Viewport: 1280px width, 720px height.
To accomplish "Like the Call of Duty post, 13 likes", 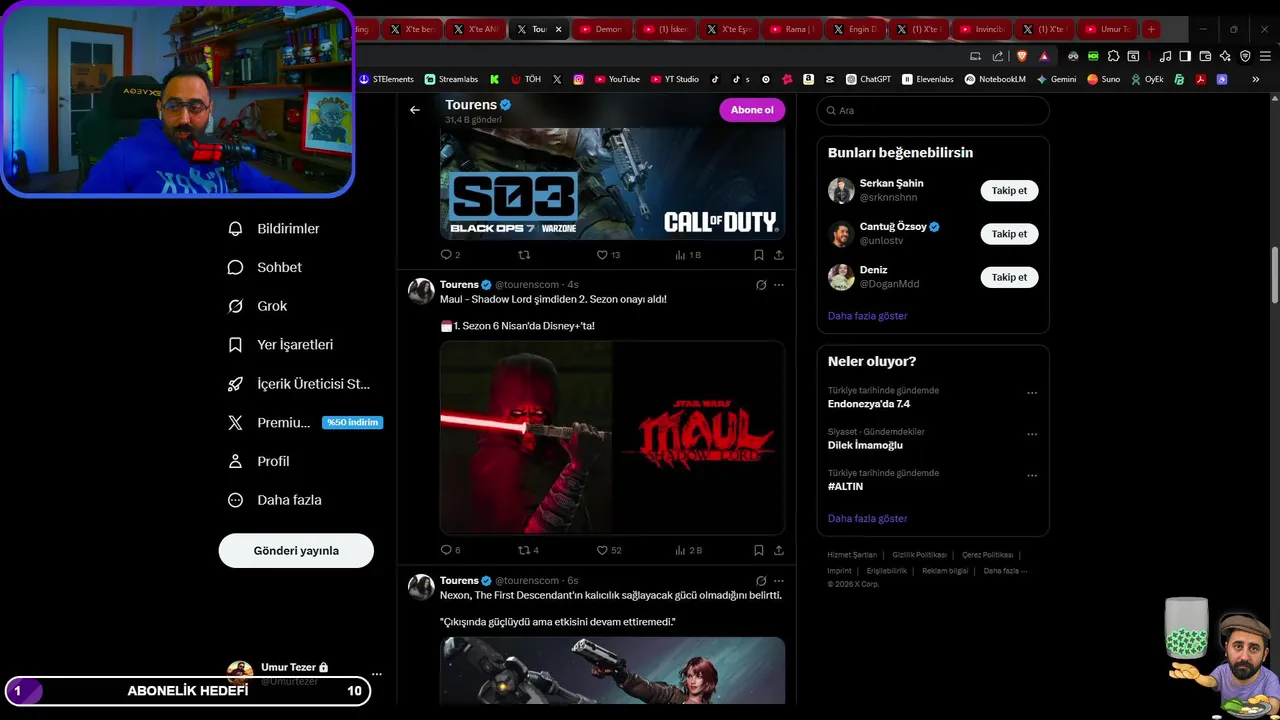I will pyautogui.click(x=608, y=255).
